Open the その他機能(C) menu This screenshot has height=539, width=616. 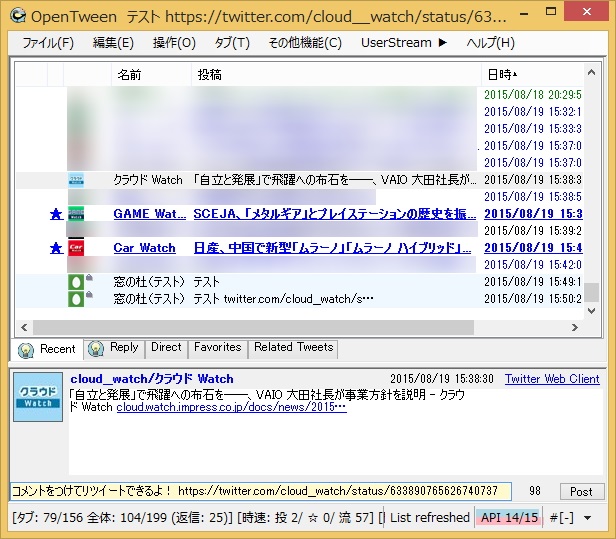click(x=305, y=42)
